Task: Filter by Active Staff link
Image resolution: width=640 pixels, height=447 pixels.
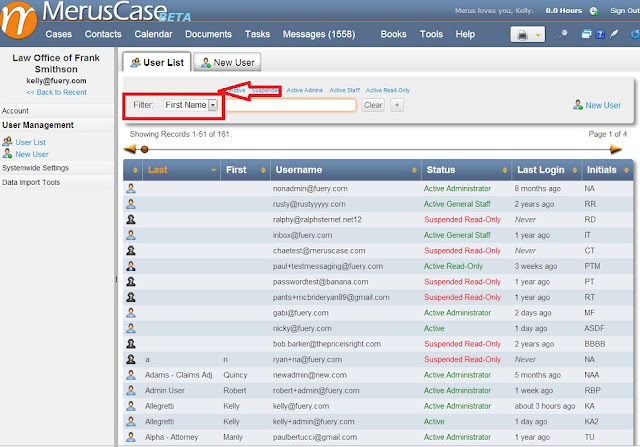Action: pos(344,90)
